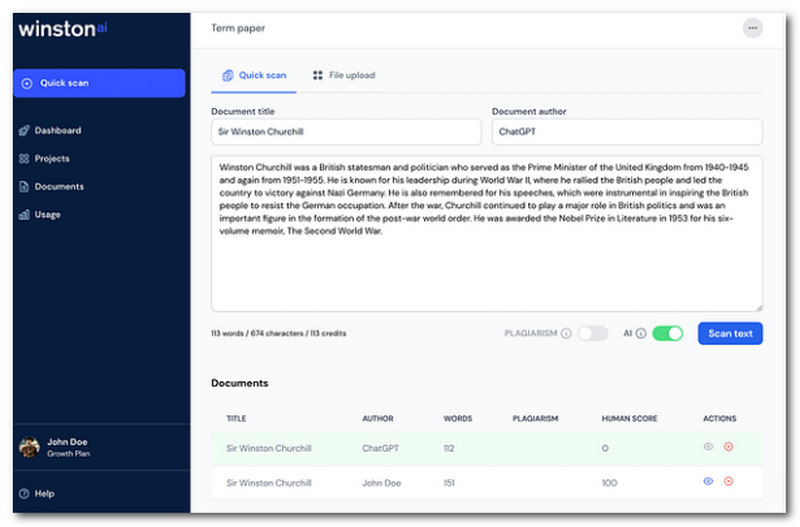The width and height of the screenshot is (800, 527).
Task: Click the Quick scan sidebar button
Action: click(99, 83)
